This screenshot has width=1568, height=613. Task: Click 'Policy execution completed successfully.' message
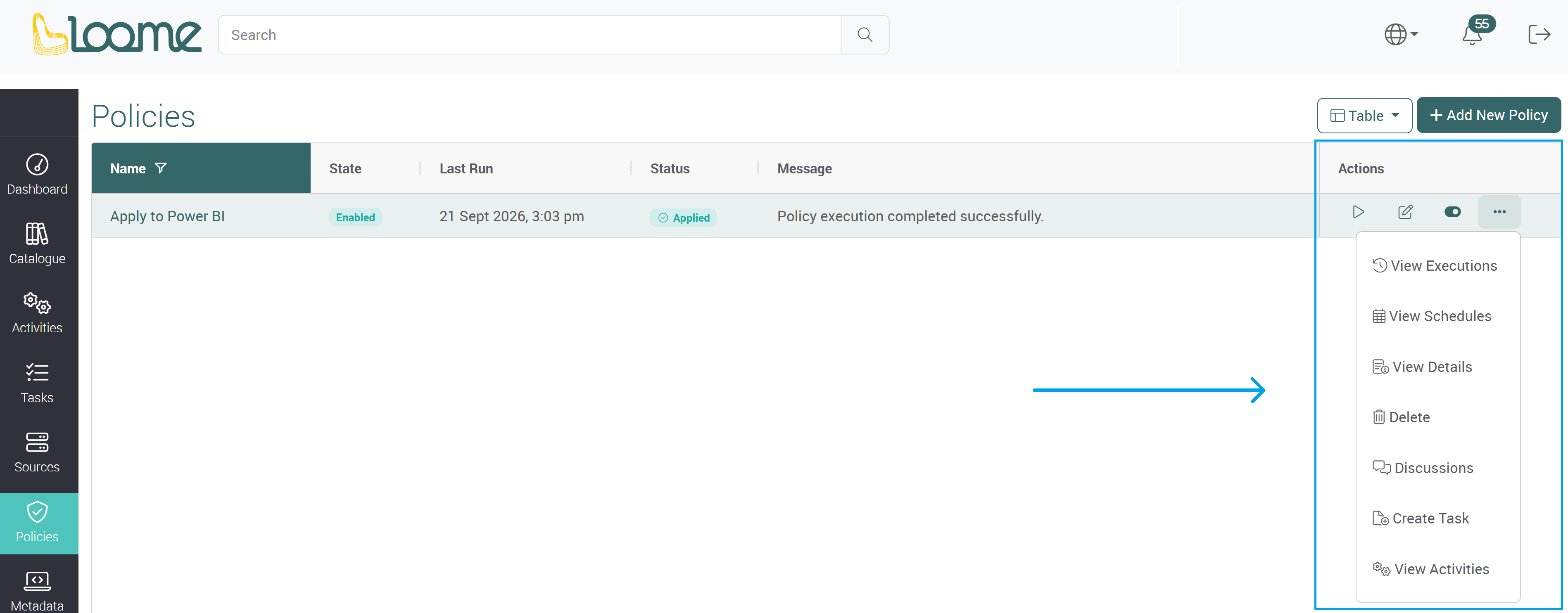click(x=910, y=216)
